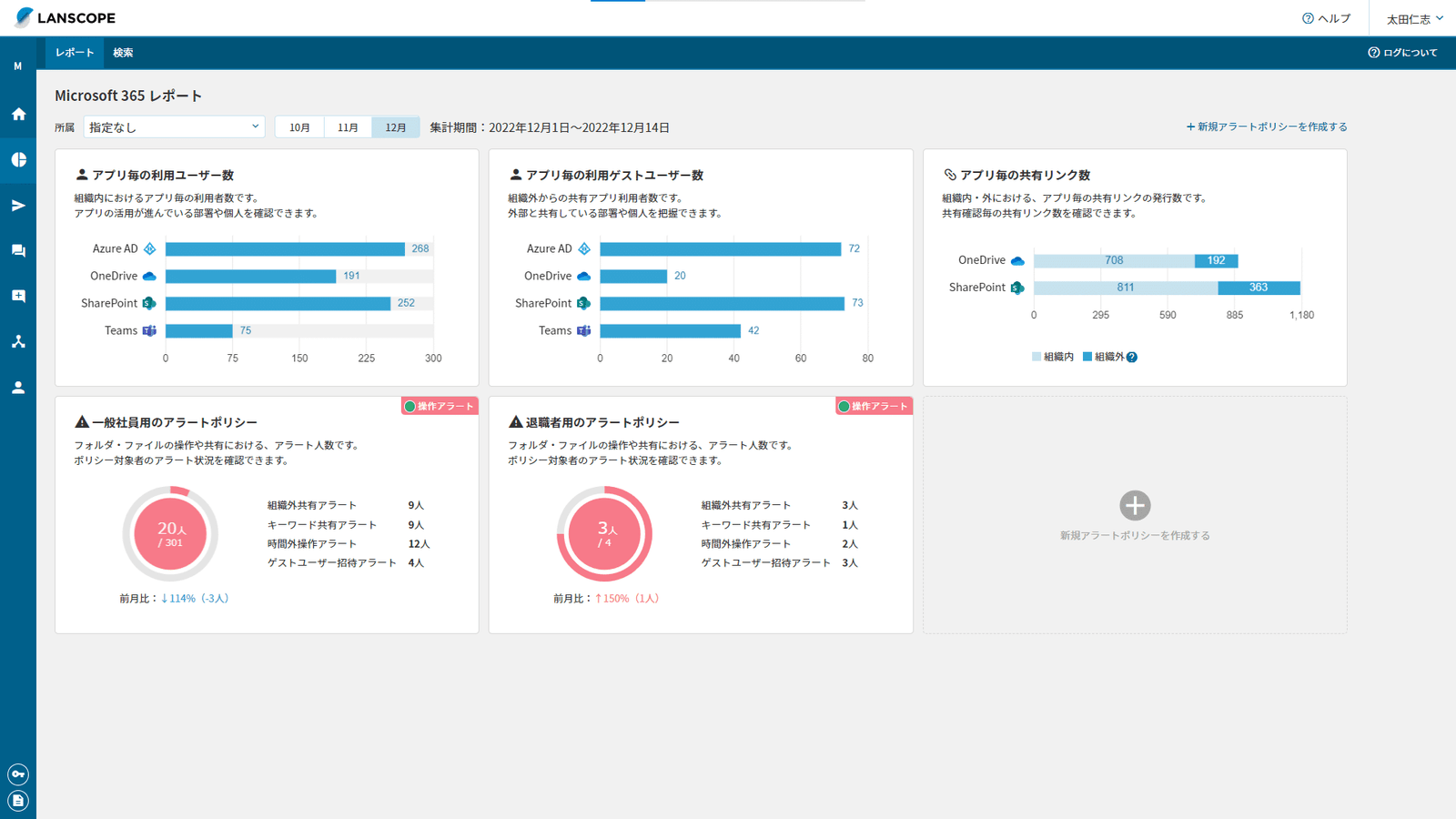Click ゲストユーザー招待アラート 4人 row
Screen dimensions: 1456x819
click(x=346, y=563)
